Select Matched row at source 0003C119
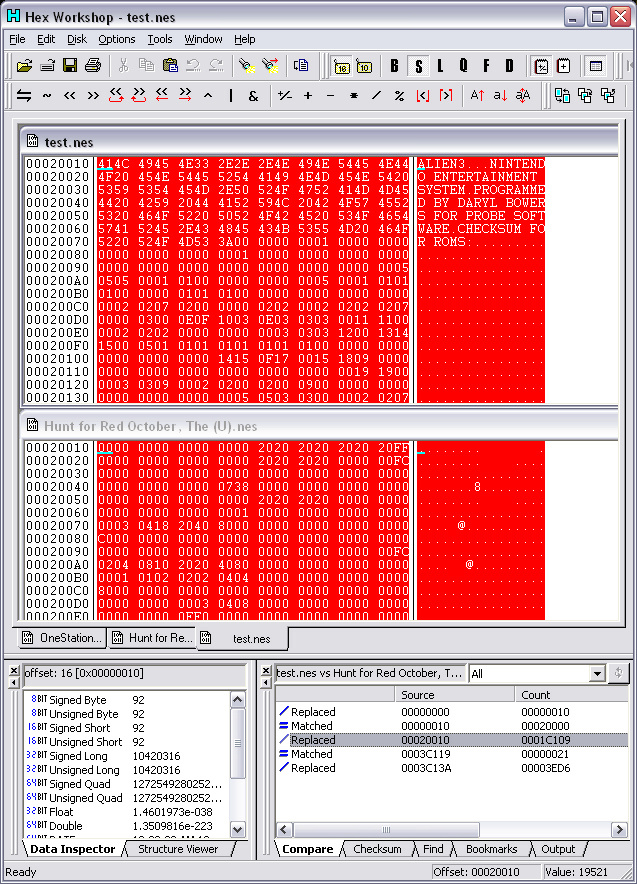The image size is (637, 884). pyautogui.click(x=452, y=754)
